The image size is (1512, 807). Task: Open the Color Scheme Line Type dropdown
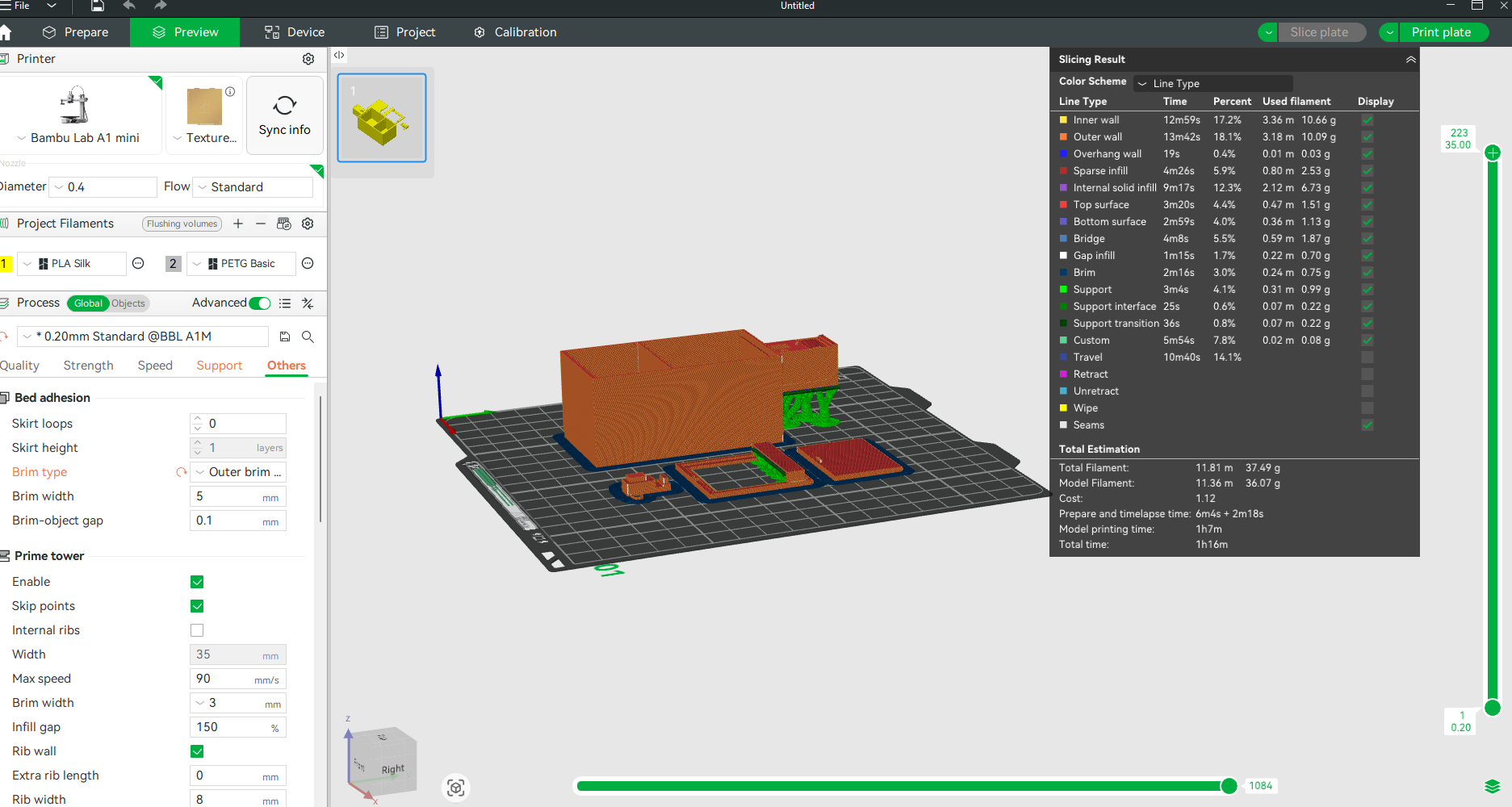[x=1213, y=83]
